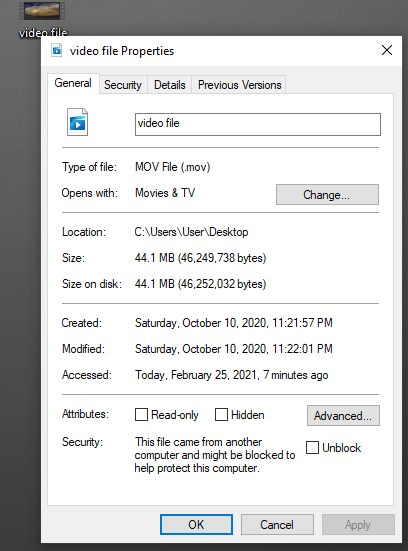This screenshot has width=408, height=551.
Task: Click the title bar file icon
Action: click(57, 51)
